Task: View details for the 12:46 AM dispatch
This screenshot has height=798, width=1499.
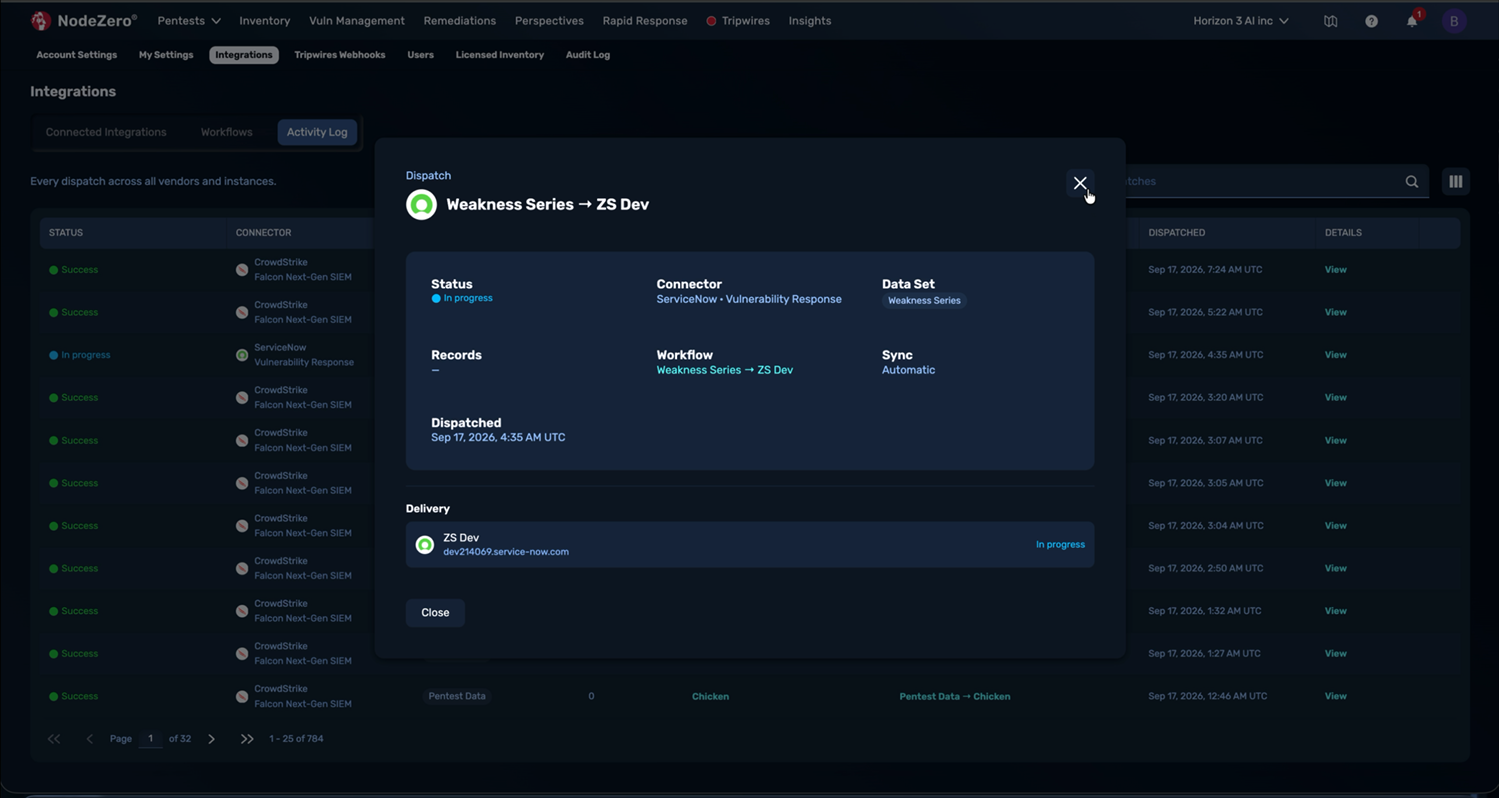Action: click(x=1335, y=697)
